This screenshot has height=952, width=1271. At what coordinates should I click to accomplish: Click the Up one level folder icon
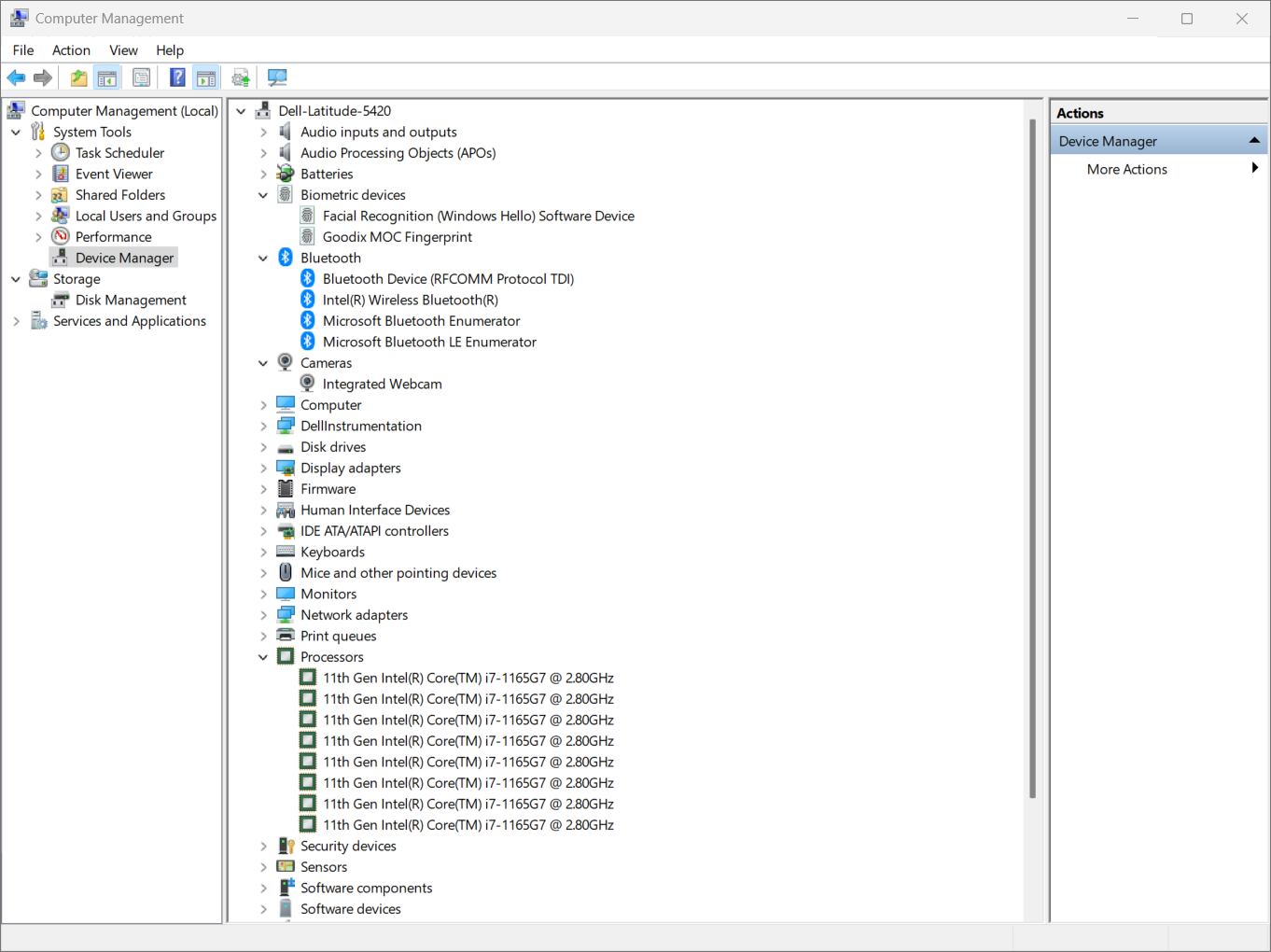tap(79, 77)
